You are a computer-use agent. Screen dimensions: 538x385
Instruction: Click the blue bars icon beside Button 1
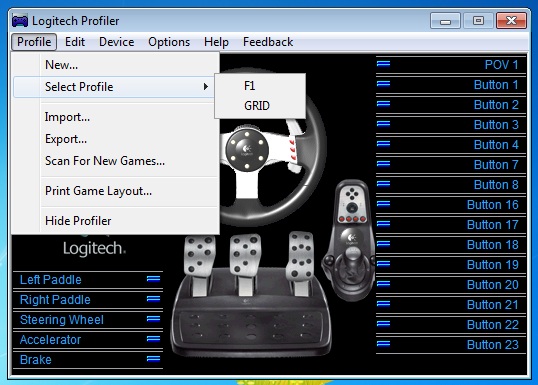pos(383,83)
